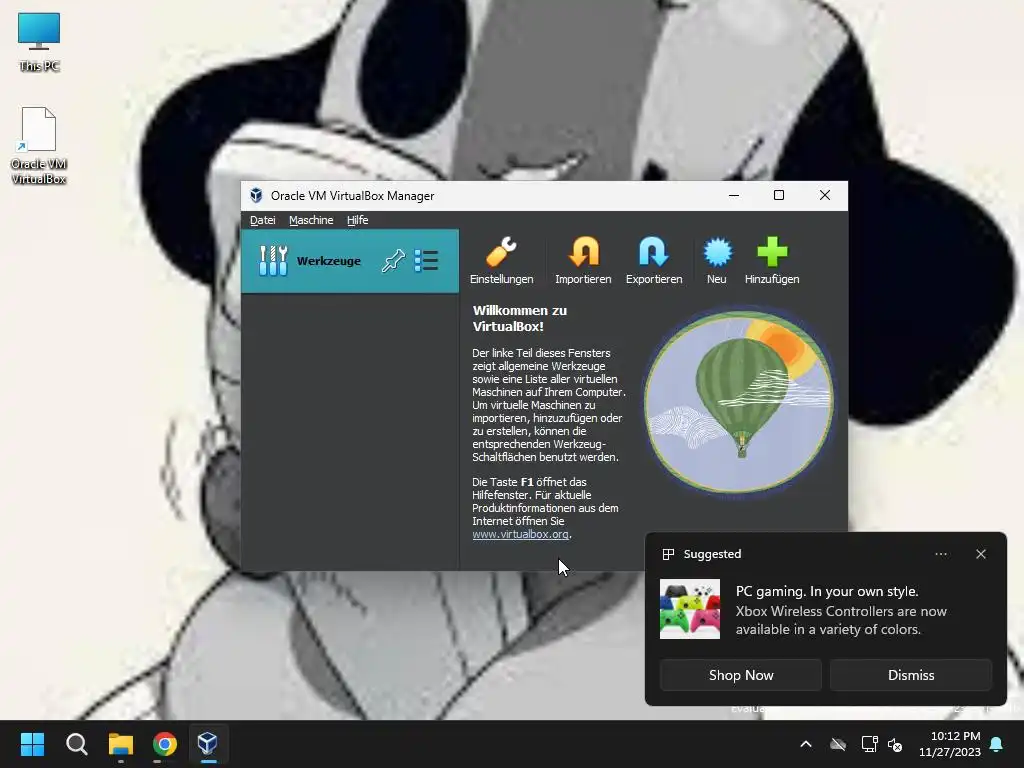
Task: Open notification options three-dot menu
Action: click(x=941, y=554)
